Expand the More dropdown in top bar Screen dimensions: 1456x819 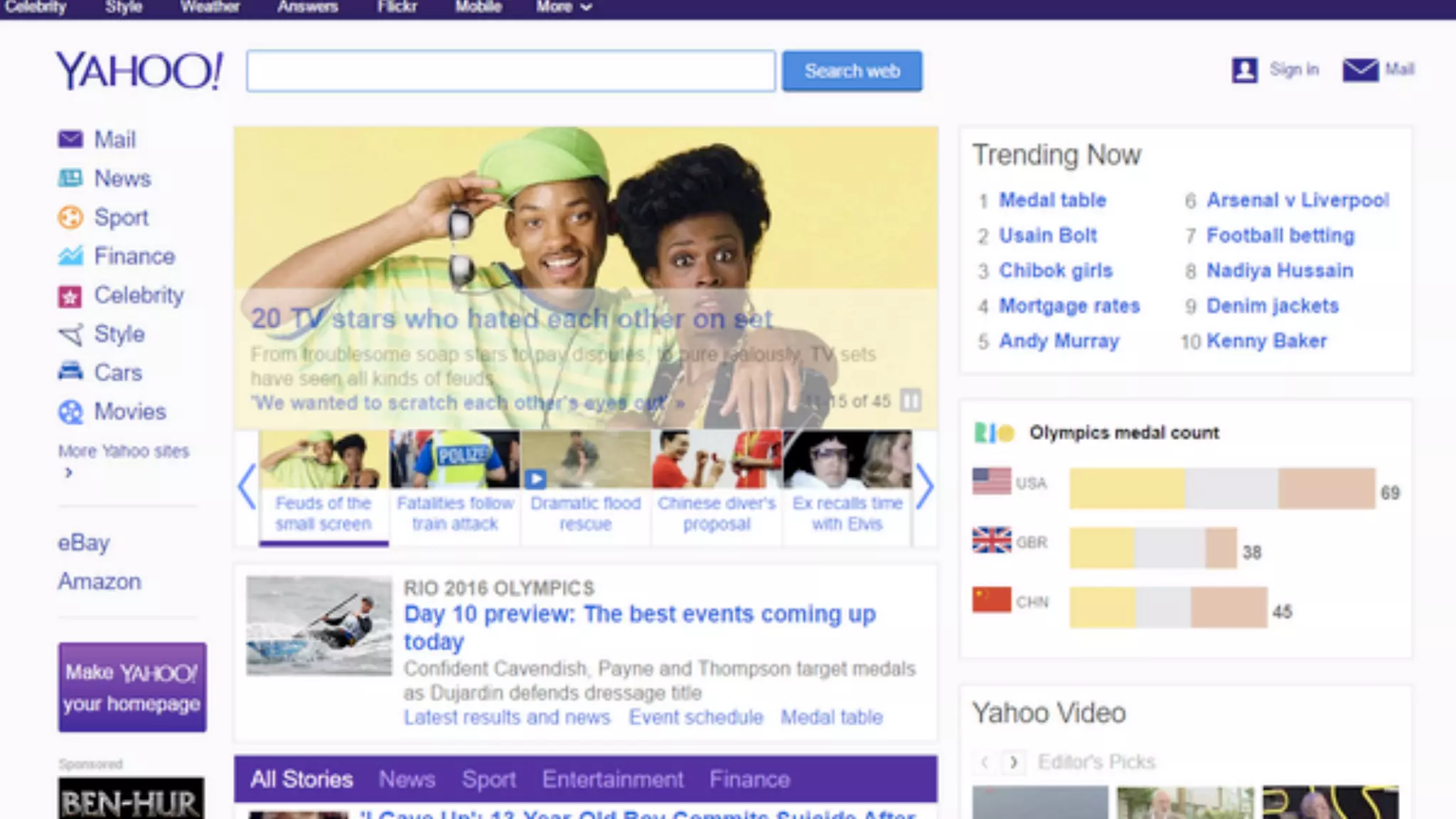564,7
